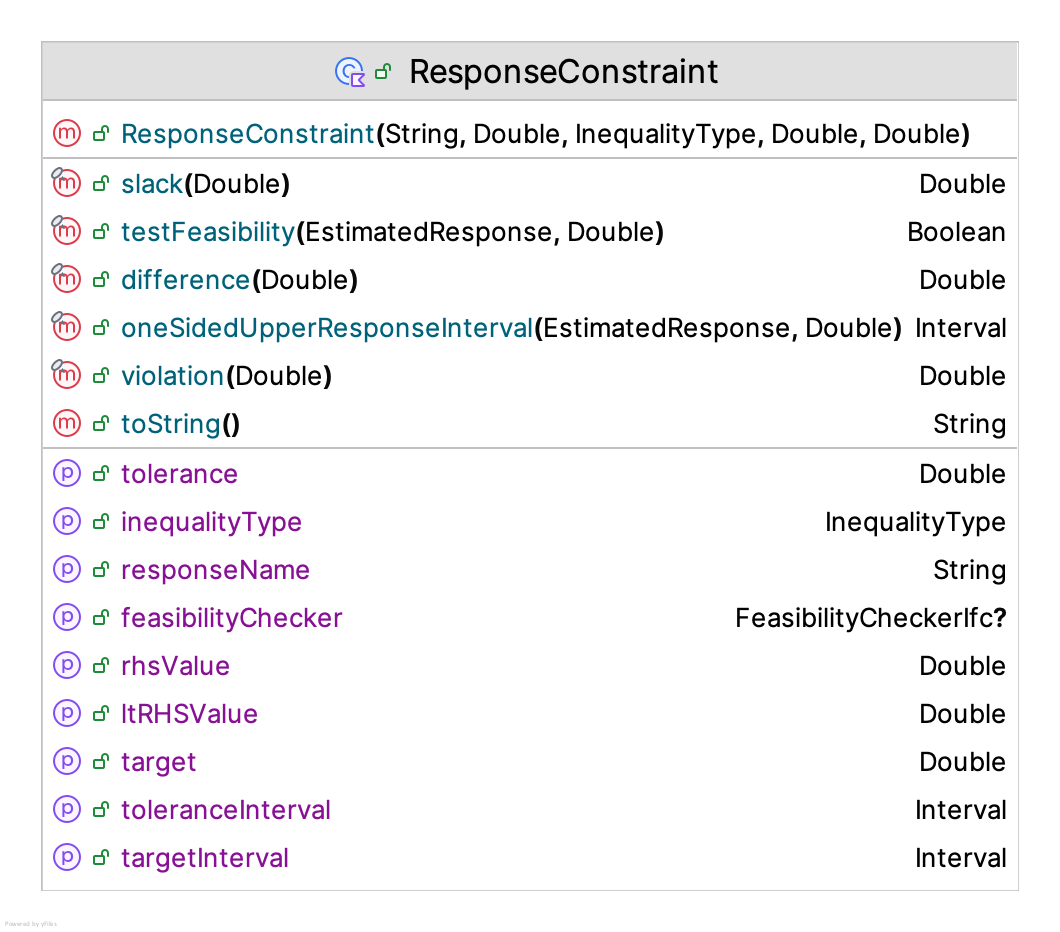
Task: Click the Double type of target property
Action: pyautogui.click(x=963, y=762)
